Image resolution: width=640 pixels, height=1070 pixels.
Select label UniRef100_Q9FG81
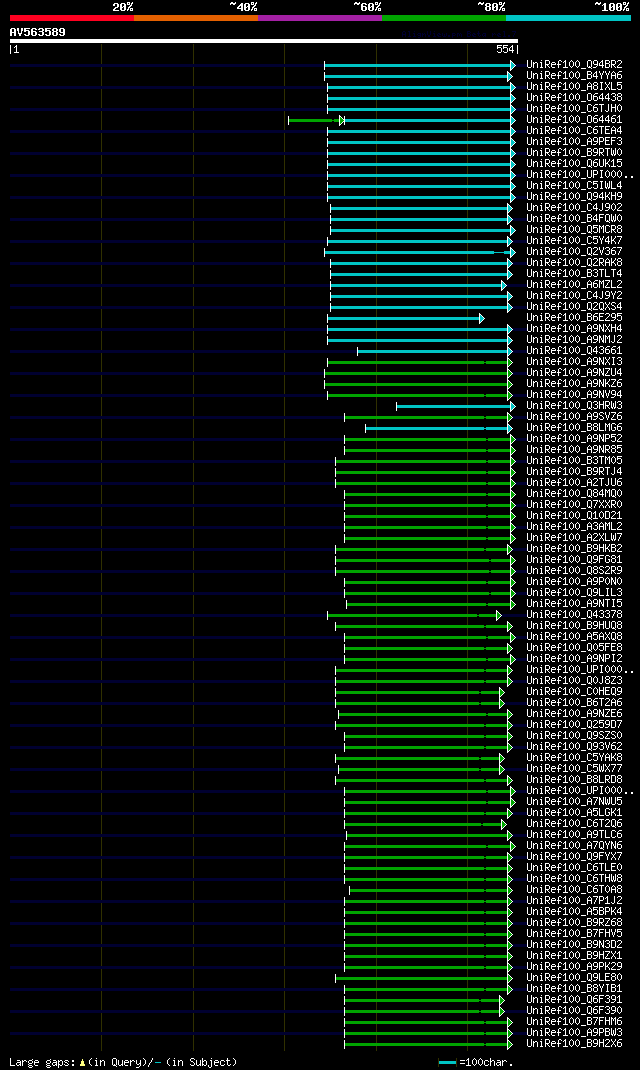(574, 560)
